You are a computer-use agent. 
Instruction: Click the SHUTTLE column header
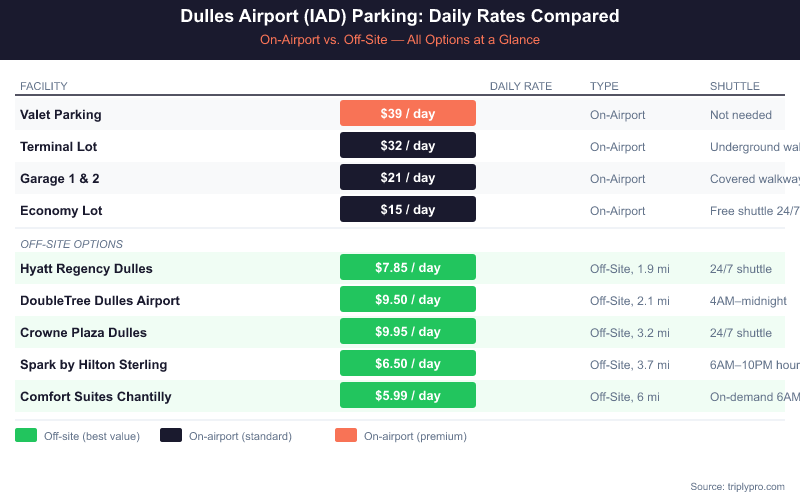coord(735,86)
